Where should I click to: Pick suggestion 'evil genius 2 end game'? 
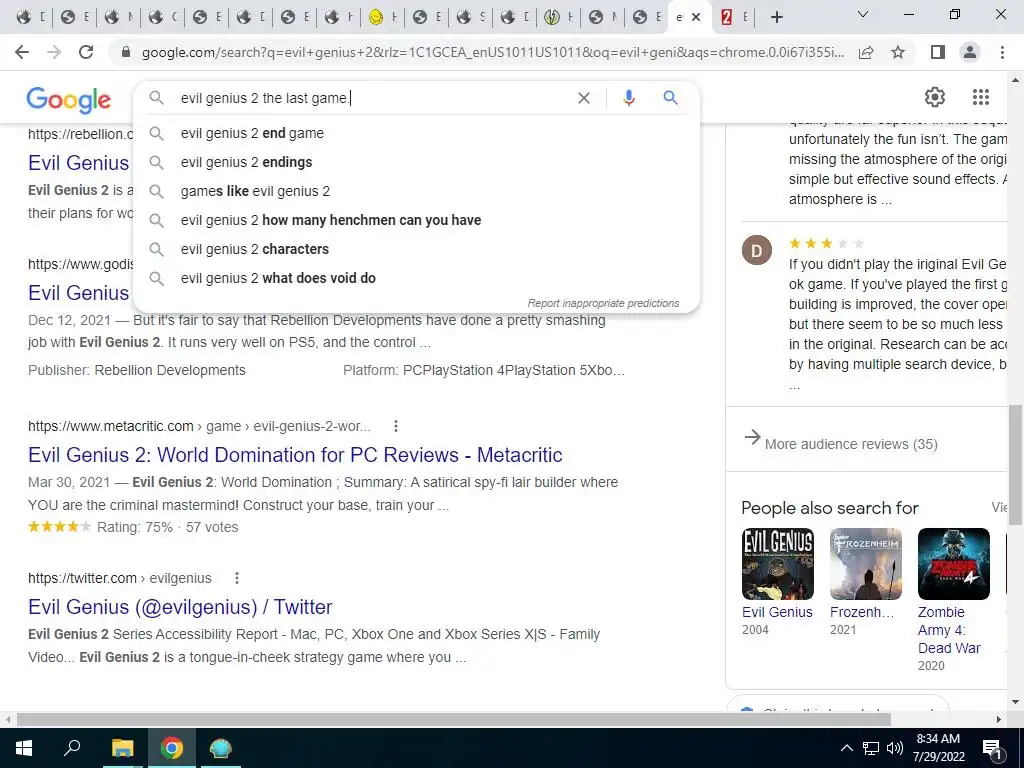(x=417, y=133)
